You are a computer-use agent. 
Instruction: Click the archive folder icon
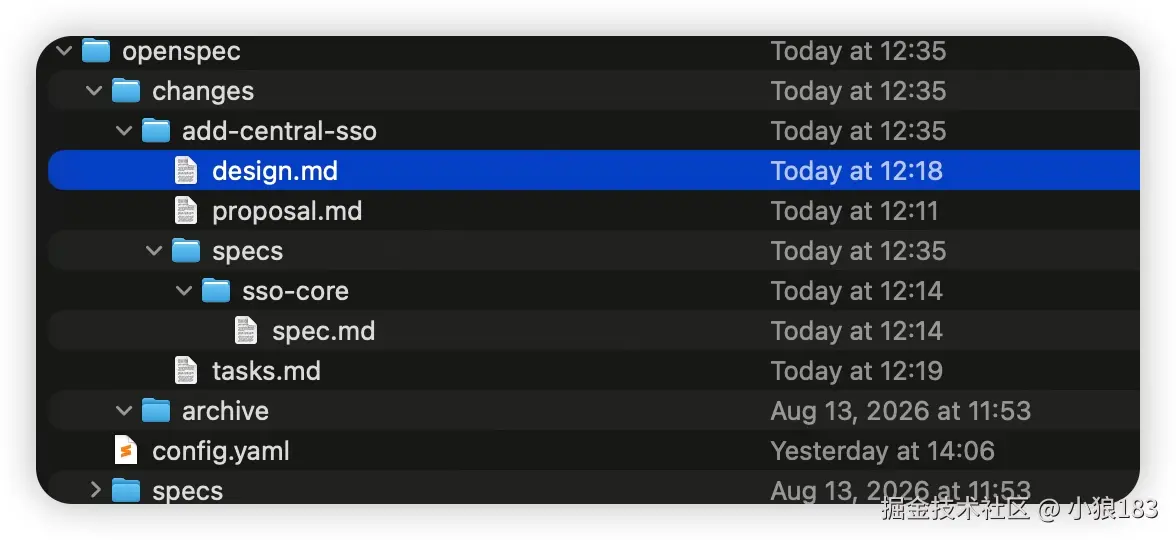click(156, 411)
